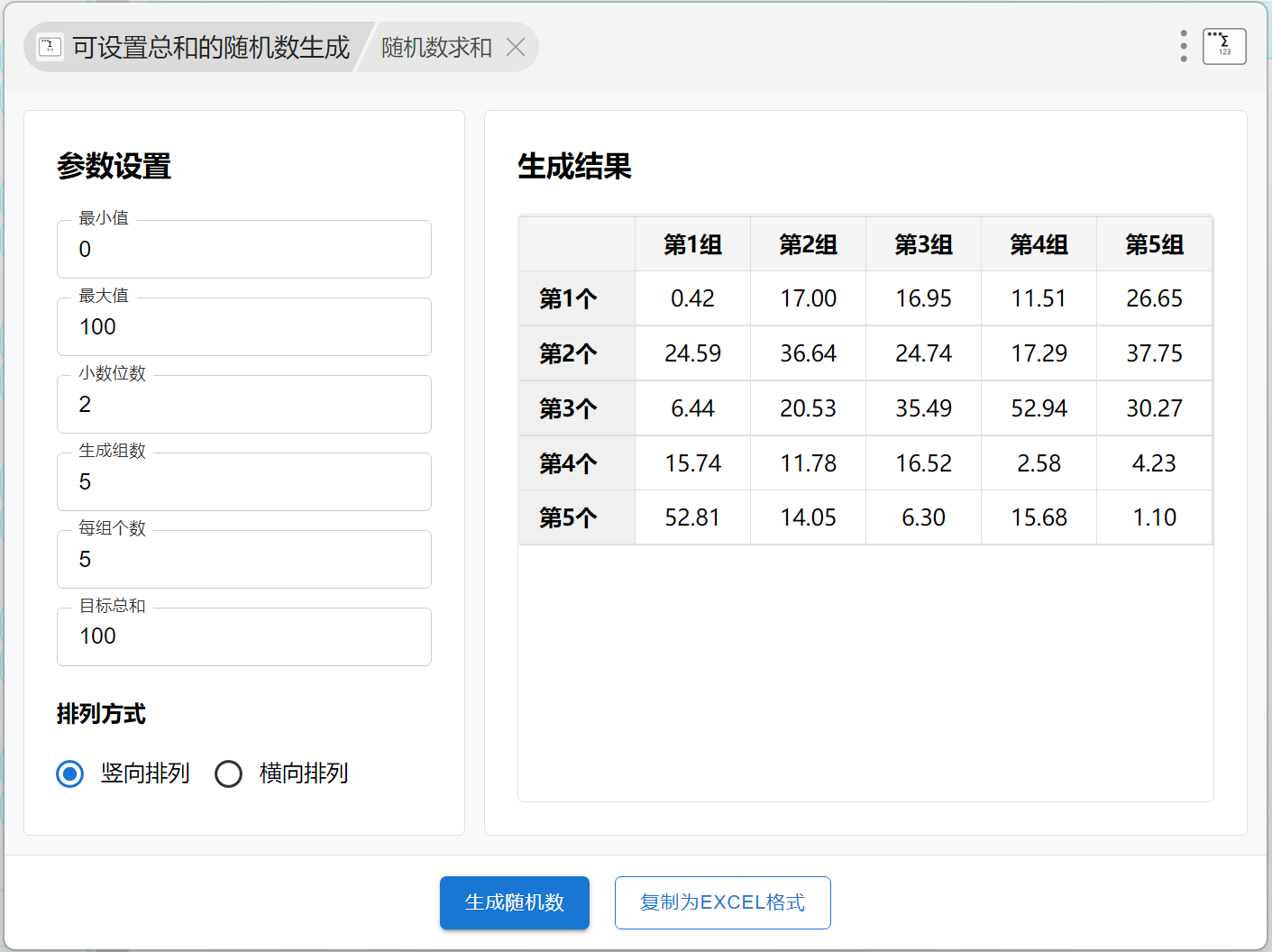This screenshot has width=1272, height=952.
Task: Click the 小数位数 input field
Action: (x=243, y=405)
